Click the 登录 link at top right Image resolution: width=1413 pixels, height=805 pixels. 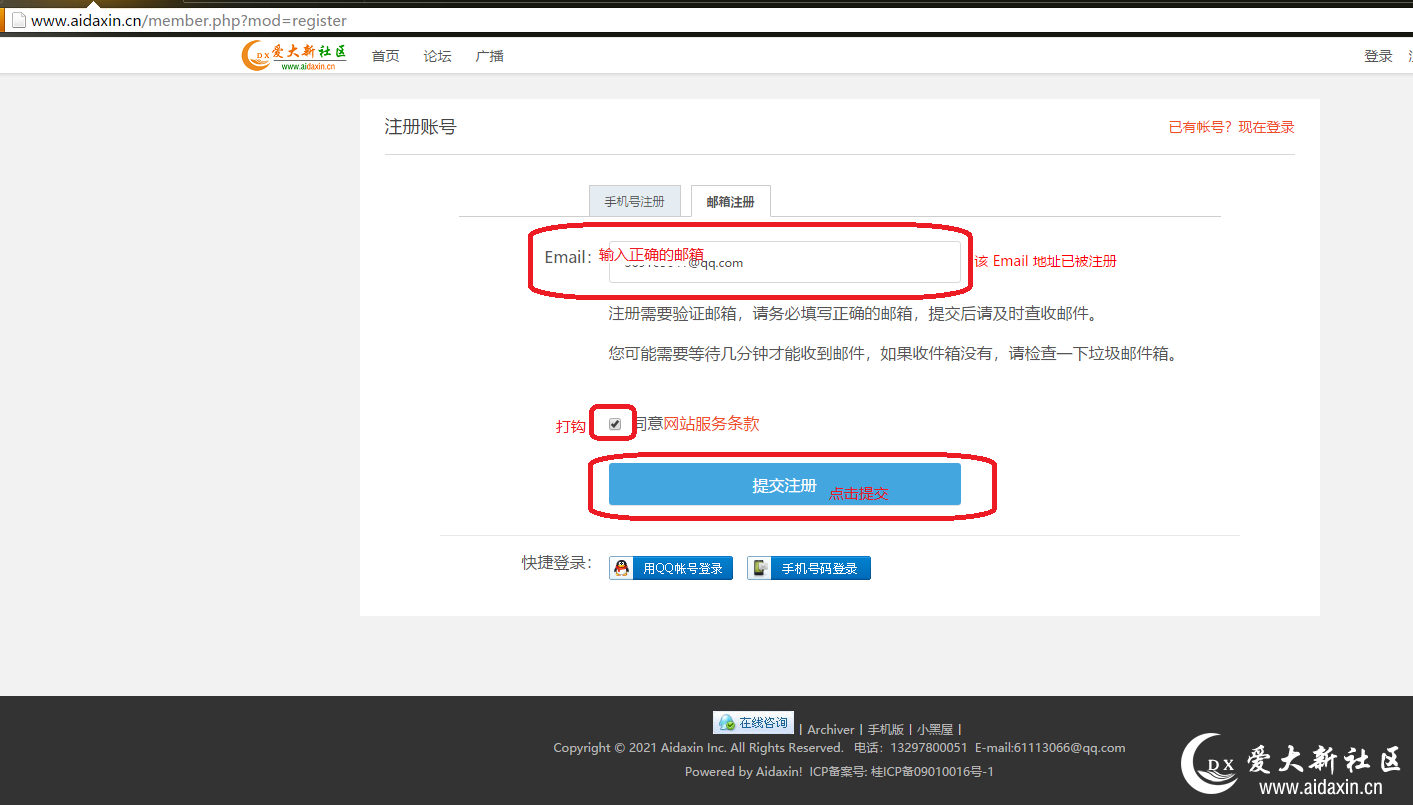1378,56
